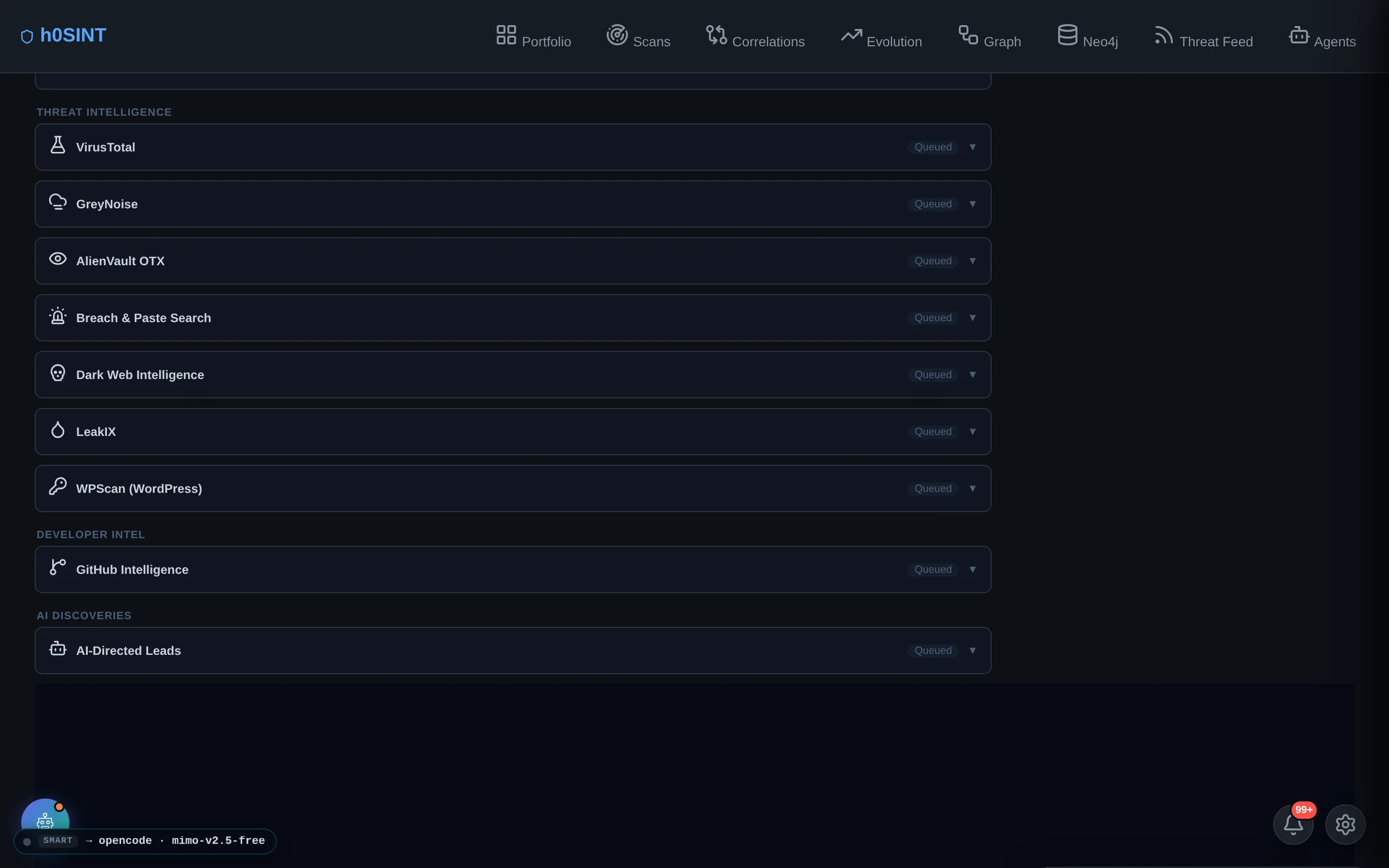Expand the AI-Directed Leads arrow
This screenshot has width=1389, height=868.
pyautogui.click(x=972, y=650)
